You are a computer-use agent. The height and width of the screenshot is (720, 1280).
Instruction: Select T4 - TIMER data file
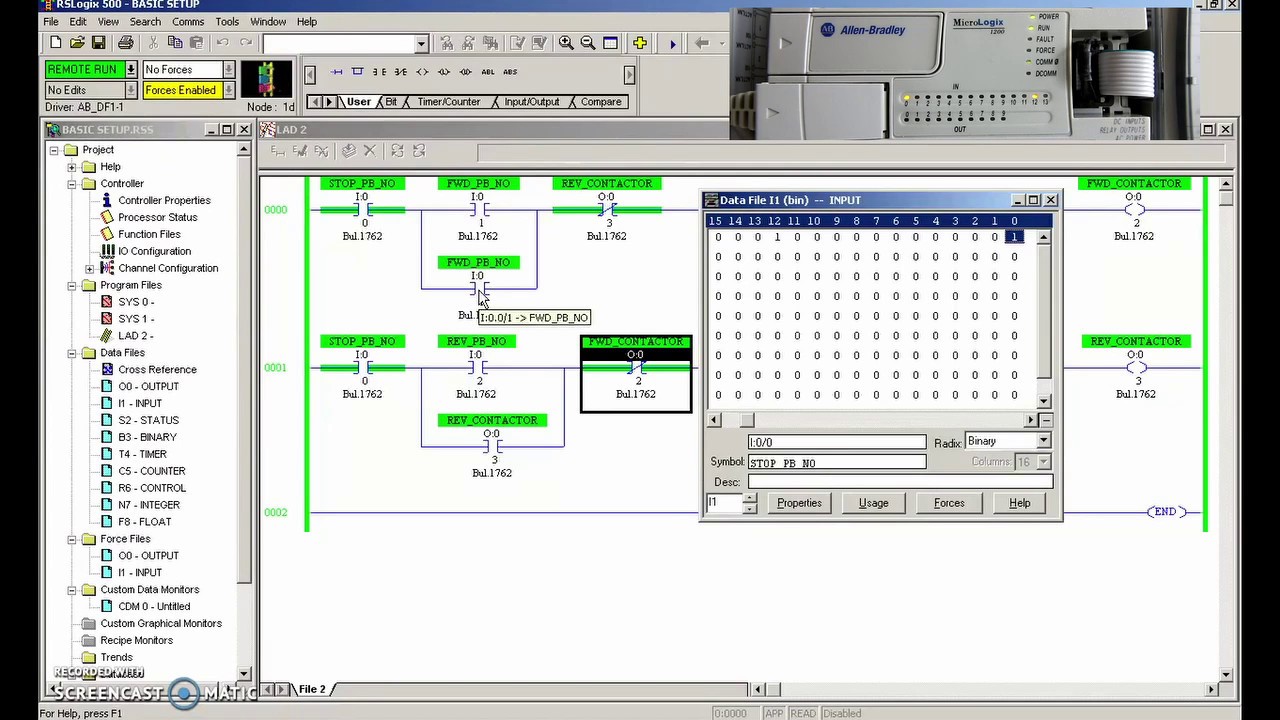point(142,454)
